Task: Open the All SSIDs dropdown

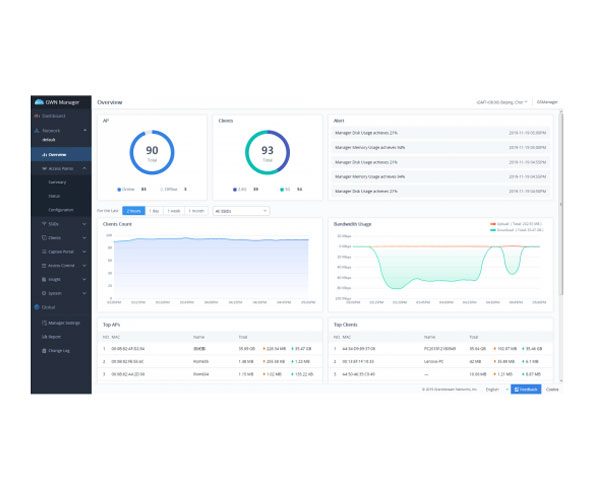Action: 240,211
